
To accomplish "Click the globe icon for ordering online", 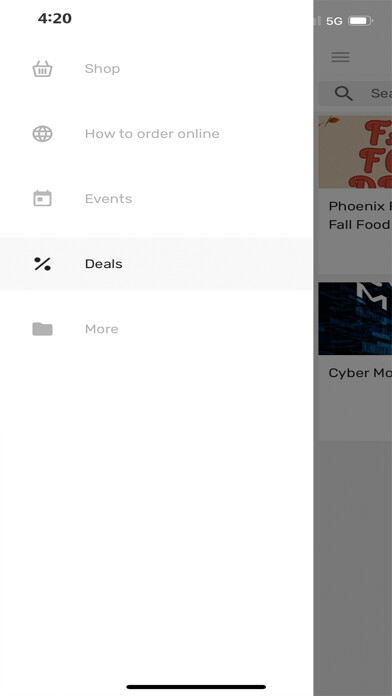I will 42,134.
